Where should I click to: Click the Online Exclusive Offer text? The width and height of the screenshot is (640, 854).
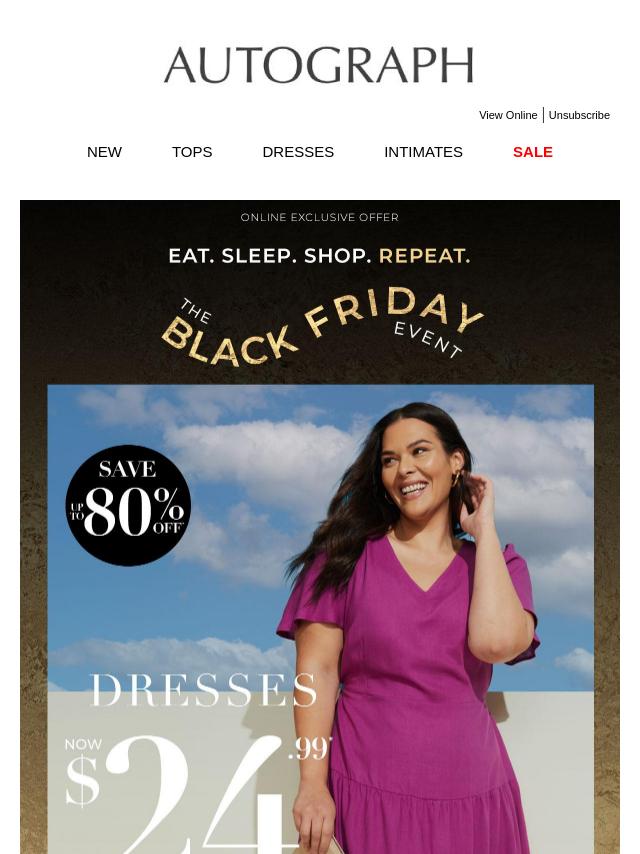(320, 217)
